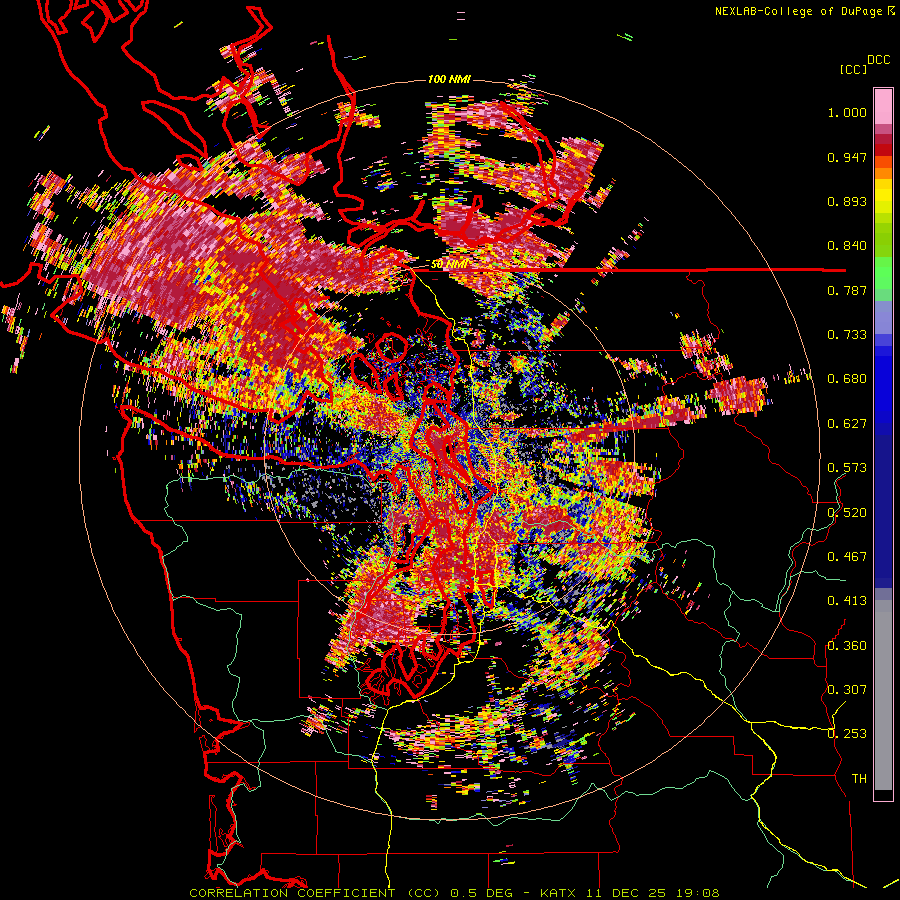Click the 0.787 legend value
The image size is (900, 900).
(x=847, y=290)
